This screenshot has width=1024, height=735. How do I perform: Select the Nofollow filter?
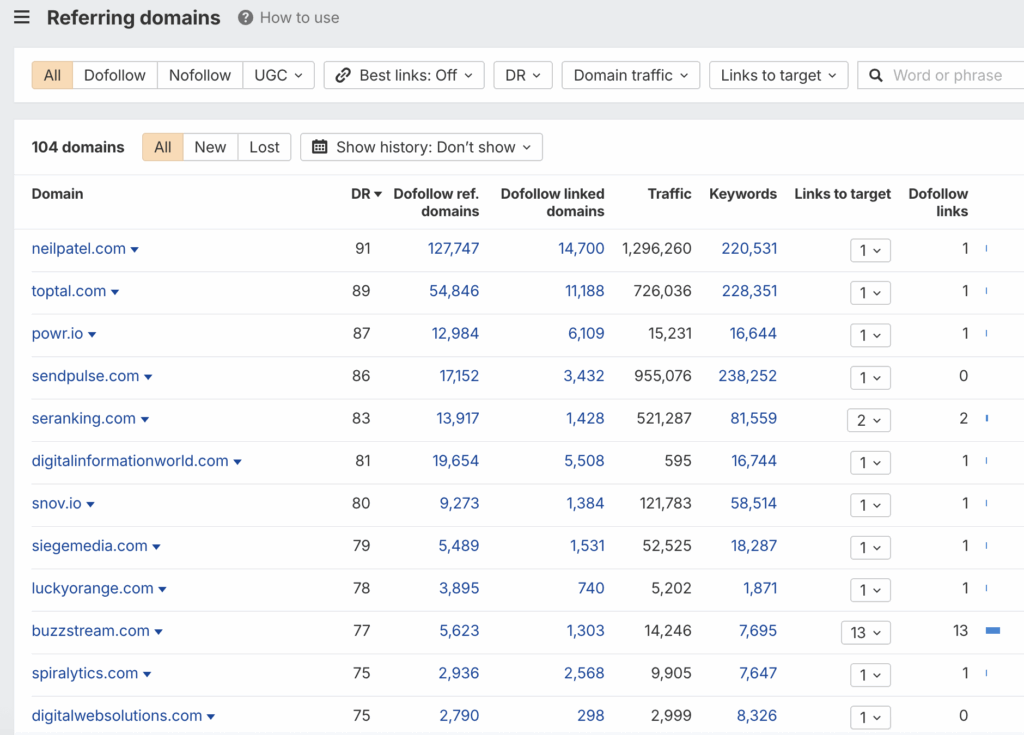click(199, 75)
